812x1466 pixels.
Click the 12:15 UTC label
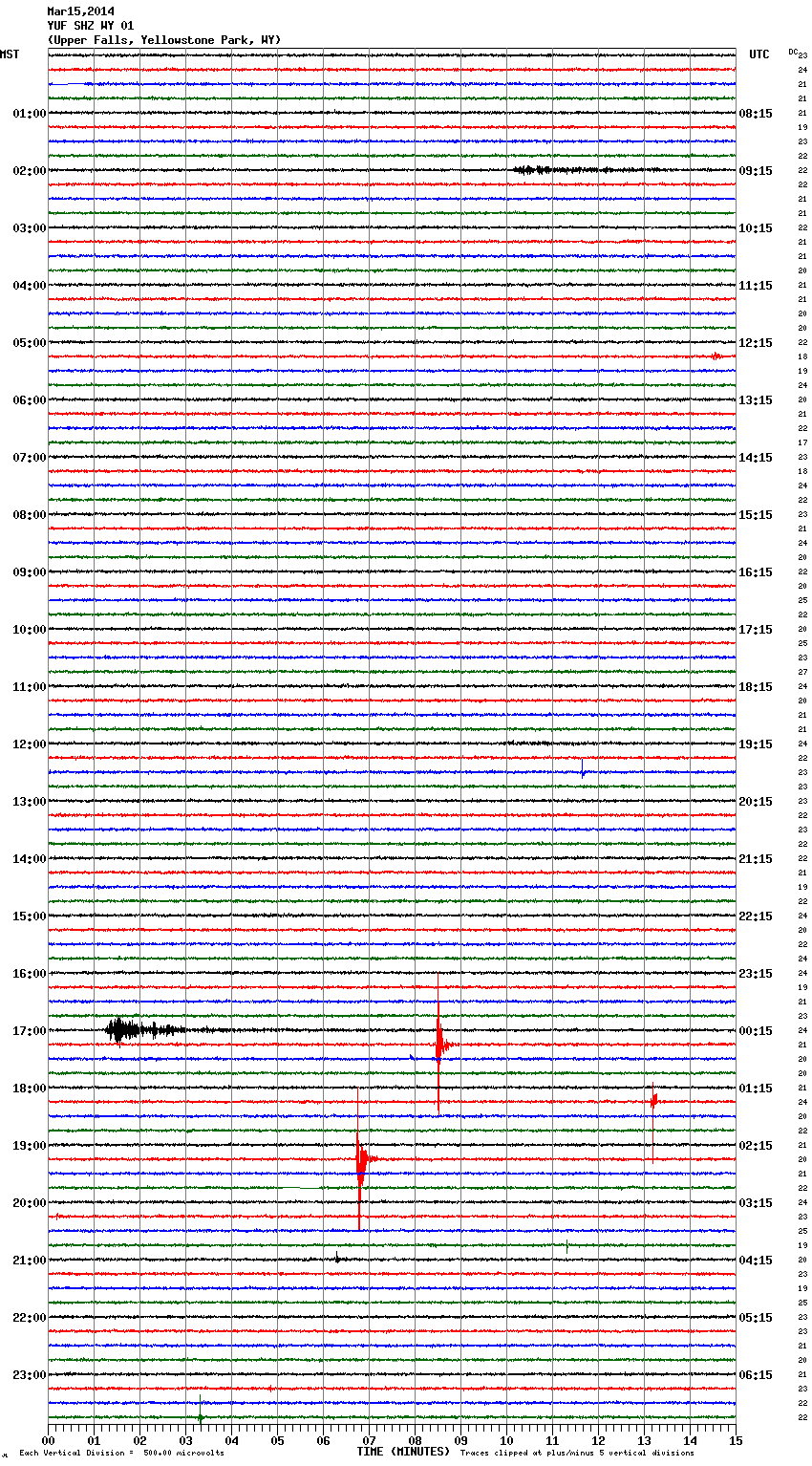tap(756, 343)
